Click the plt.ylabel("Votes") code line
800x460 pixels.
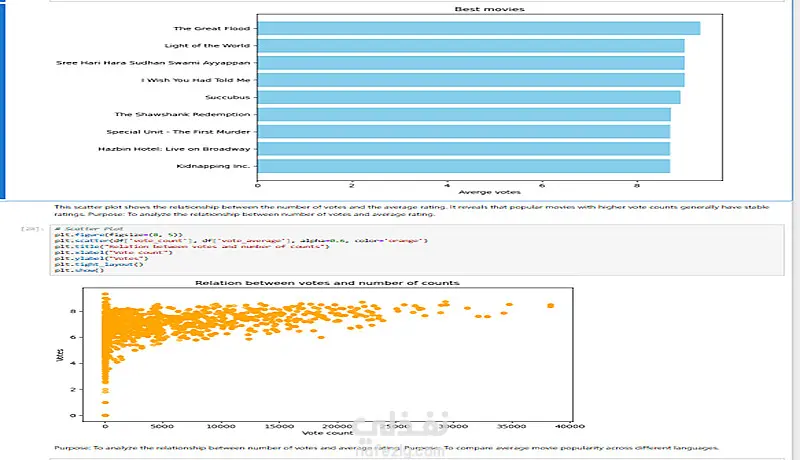[102, 259]
